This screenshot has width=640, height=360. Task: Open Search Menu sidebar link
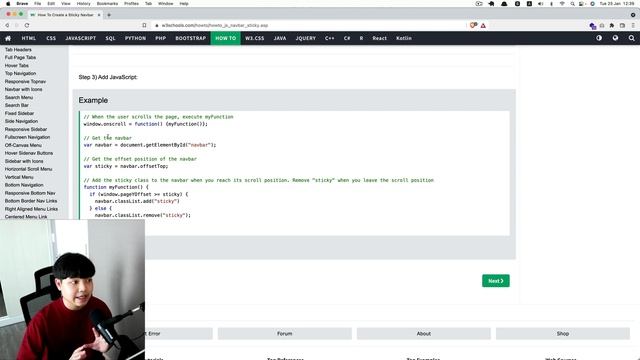(19, 98)
